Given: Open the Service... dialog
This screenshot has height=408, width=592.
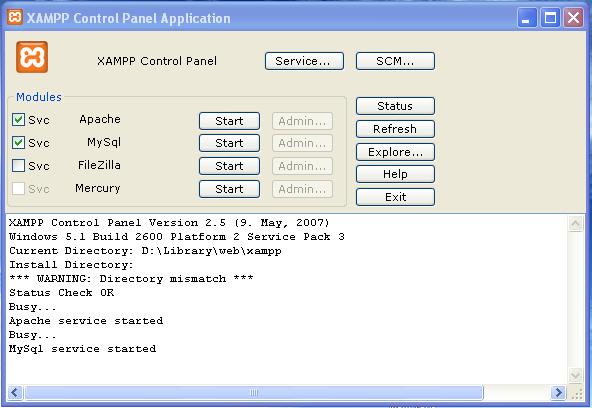Looking at the screenshot, I should [304, 61].
